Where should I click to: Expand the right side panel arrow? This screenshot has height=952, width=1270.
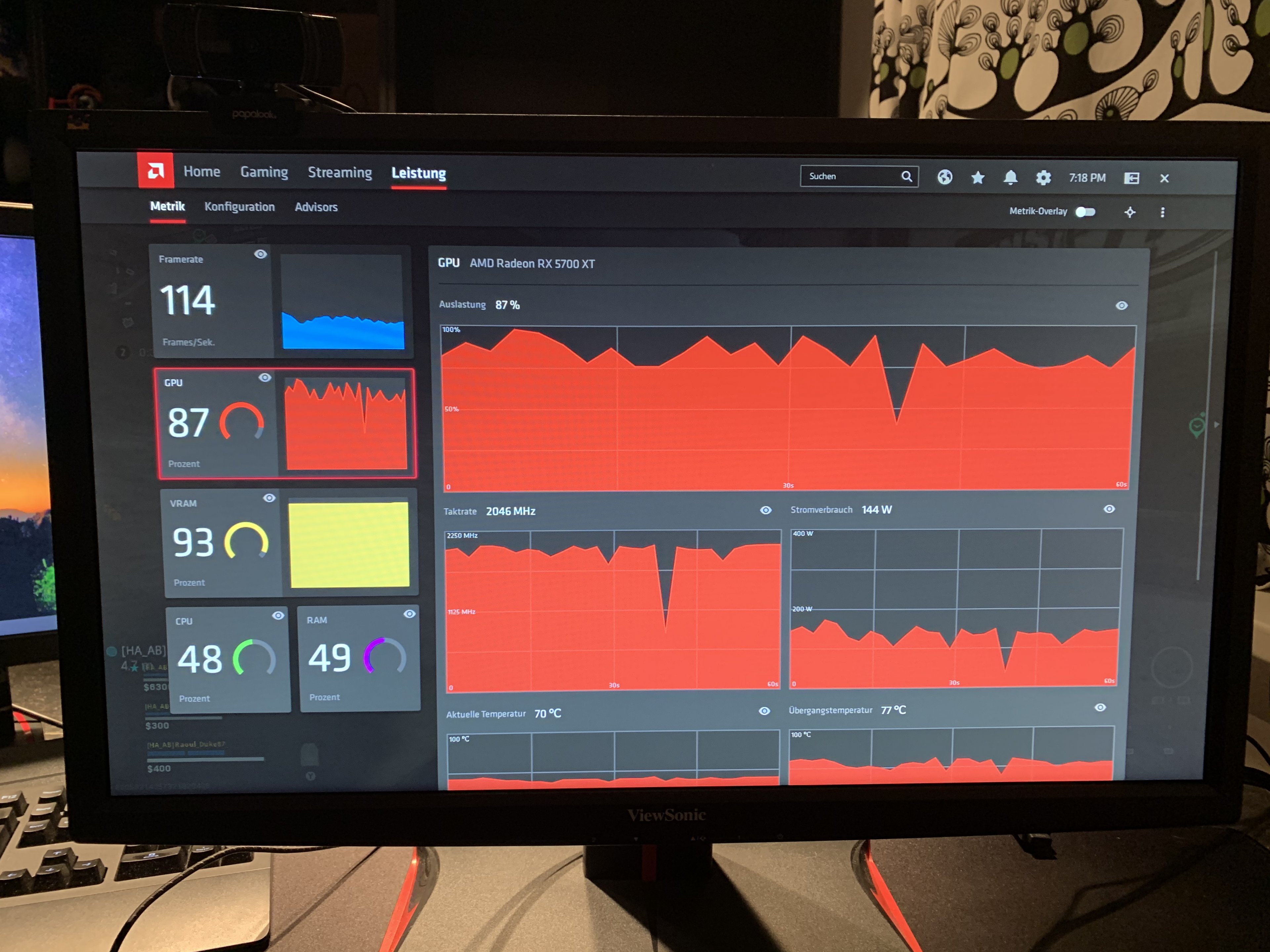click(x=1216, y=425)
